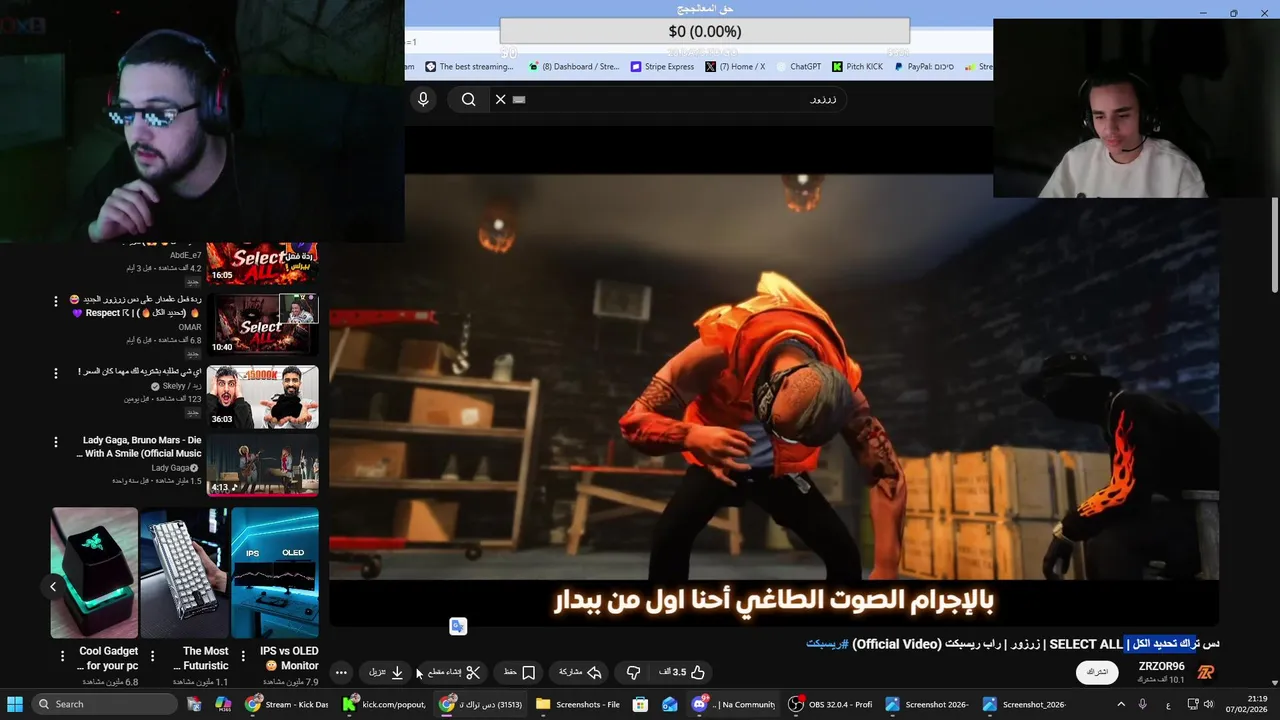This screenshot has height=720, width=1280.
Task: Click the $0 (0.00%) donation goal bar
Action: click(x=704, y=31)
